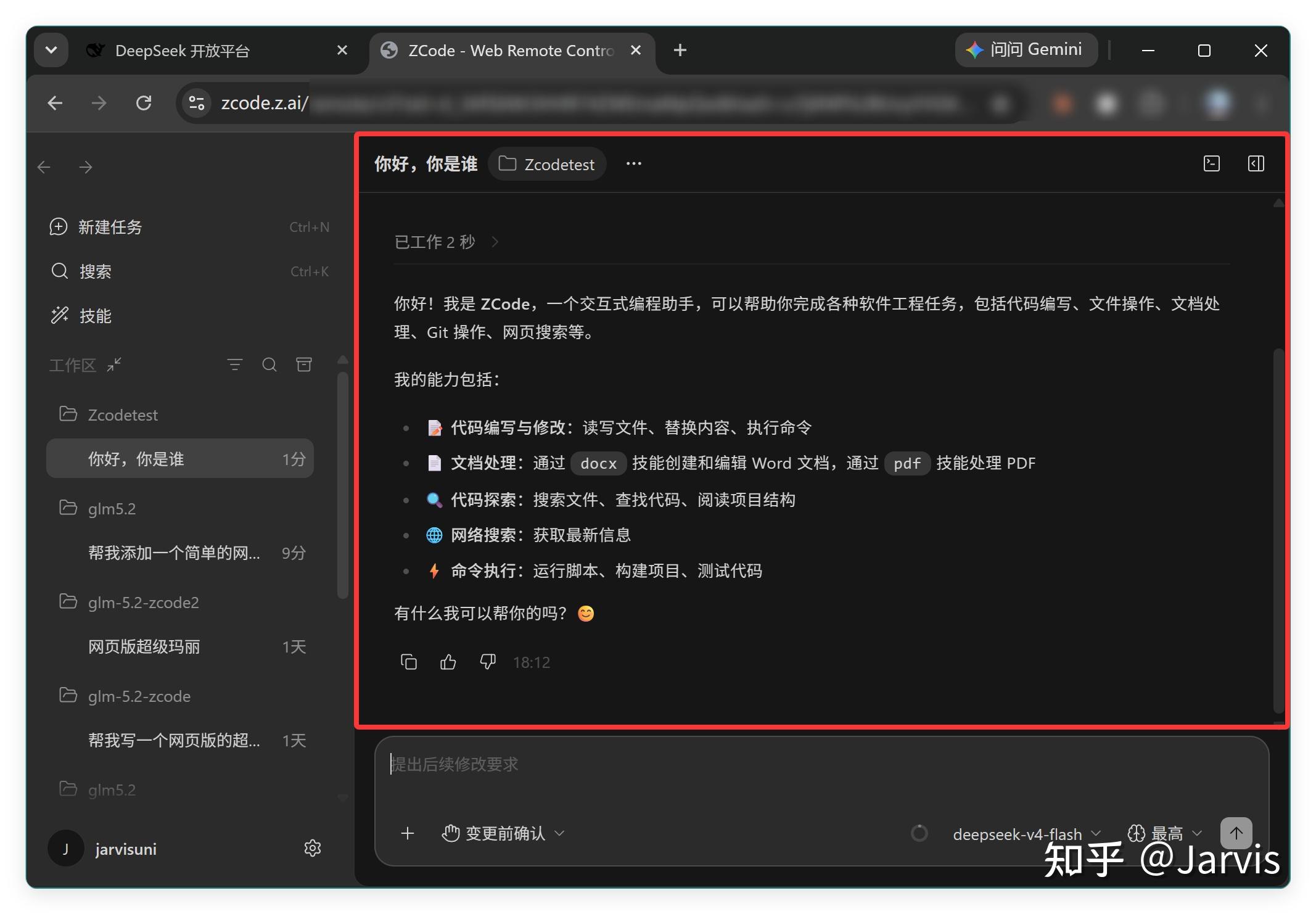
Task: Click the plus attach icon in input box
Action: pos(408,834)
